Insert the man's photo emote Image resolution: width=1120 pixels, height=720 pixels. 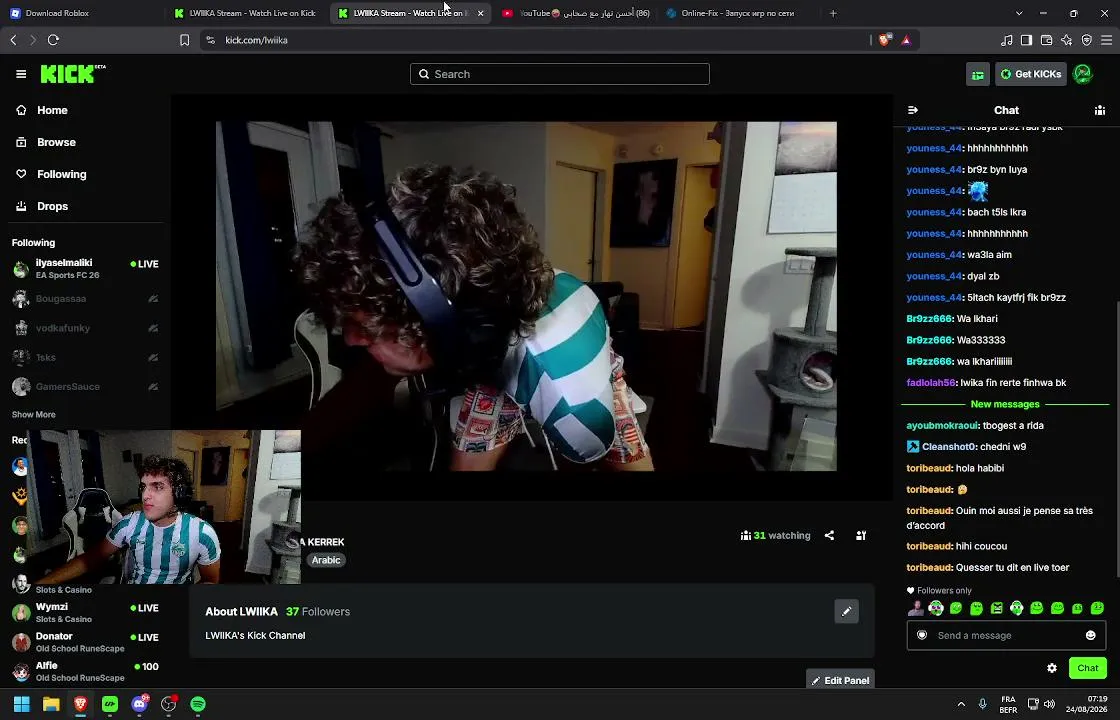point(916,609)
